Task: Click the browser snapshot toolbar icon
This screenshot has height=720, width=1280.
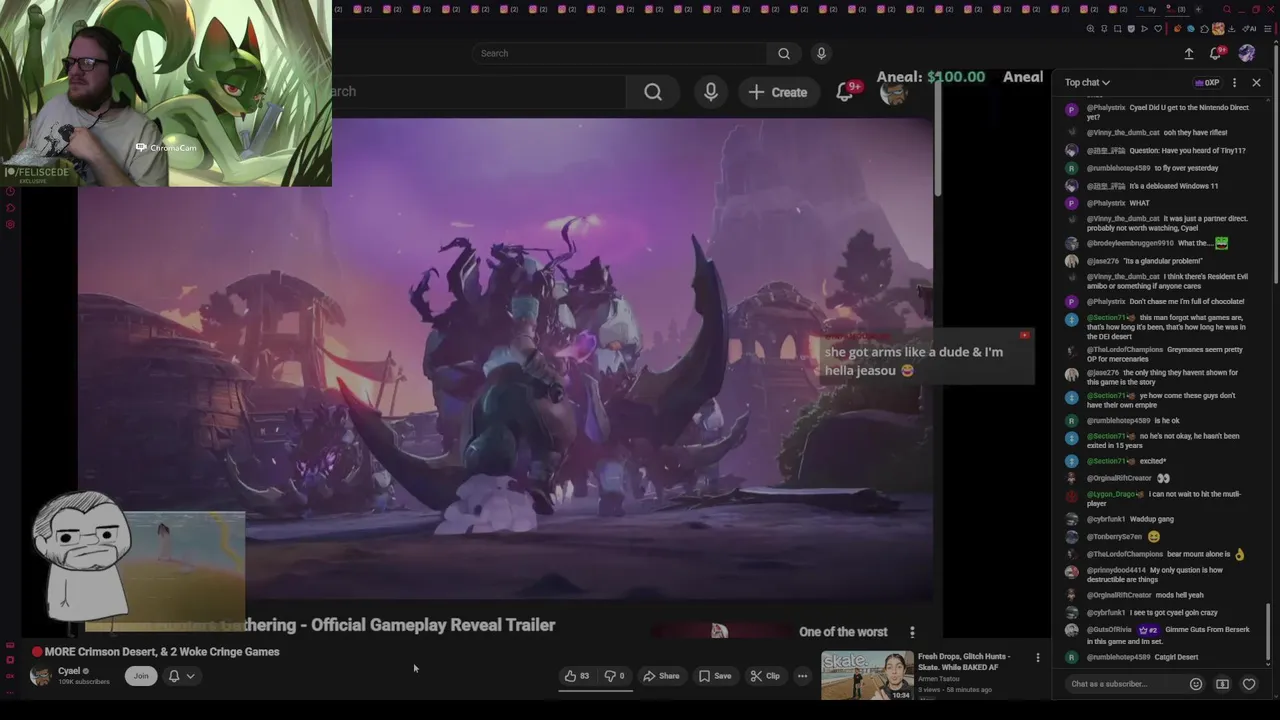Action: [x=1117, y=29]
